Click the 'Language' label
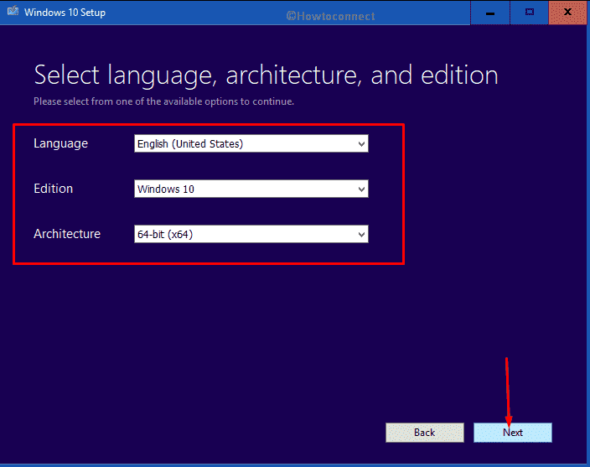 click(61, 144)
